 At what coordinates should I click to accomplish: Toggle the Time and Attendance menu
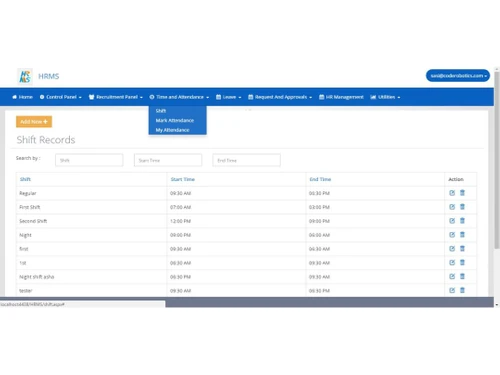pos(179,97)
